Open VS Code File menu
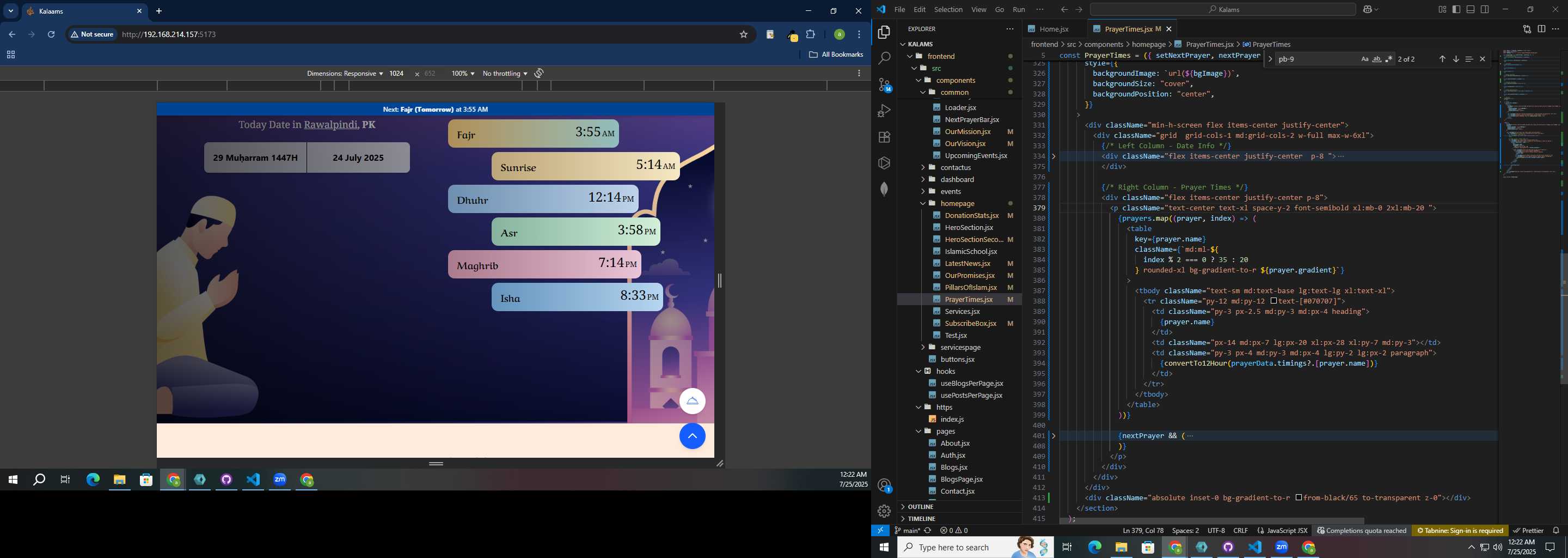Screen dimensions: 1568x558 (899, 9)
